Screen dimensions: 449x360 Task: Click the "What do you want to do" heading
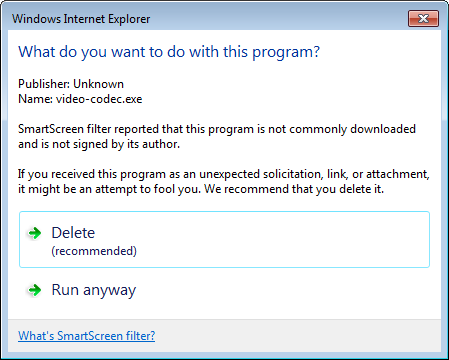point(169,52)
